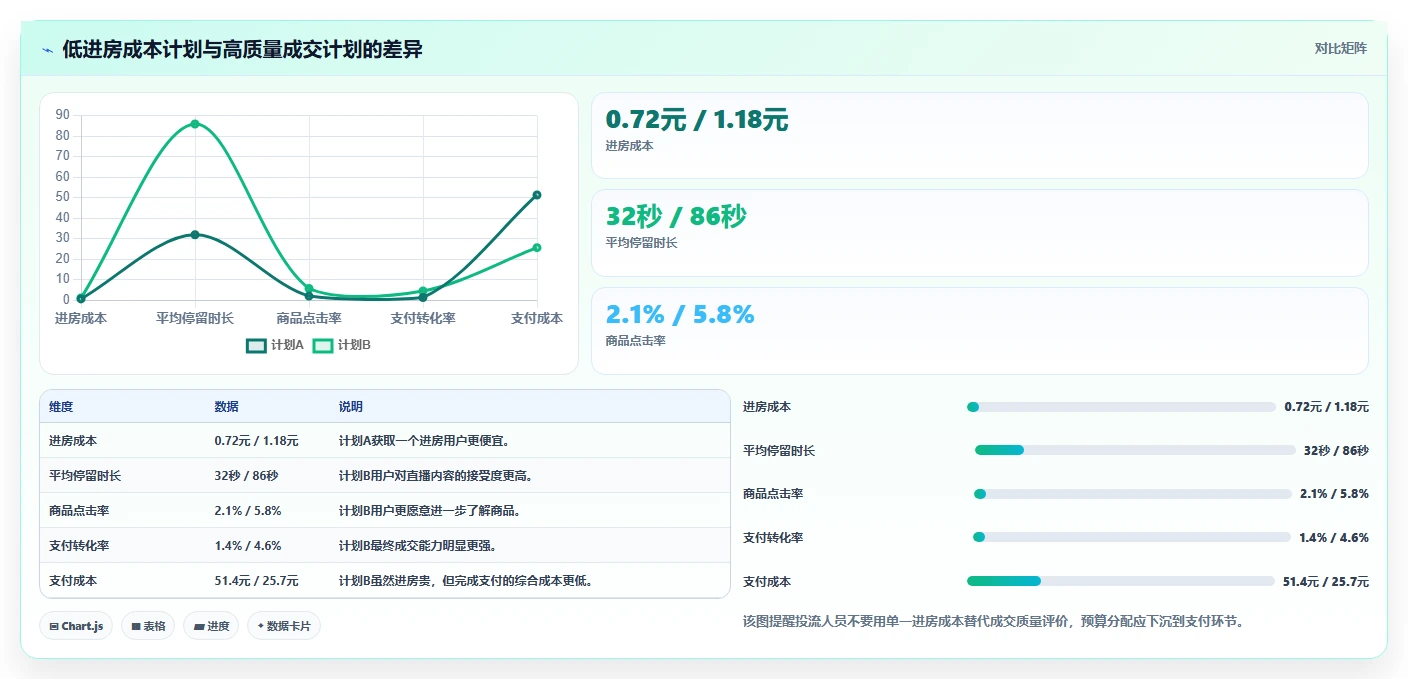The width and height of the screenshot is (1408, 679).
Task: Click the 平均停留时长 progress bar
Action: [x=1135, y=450]
